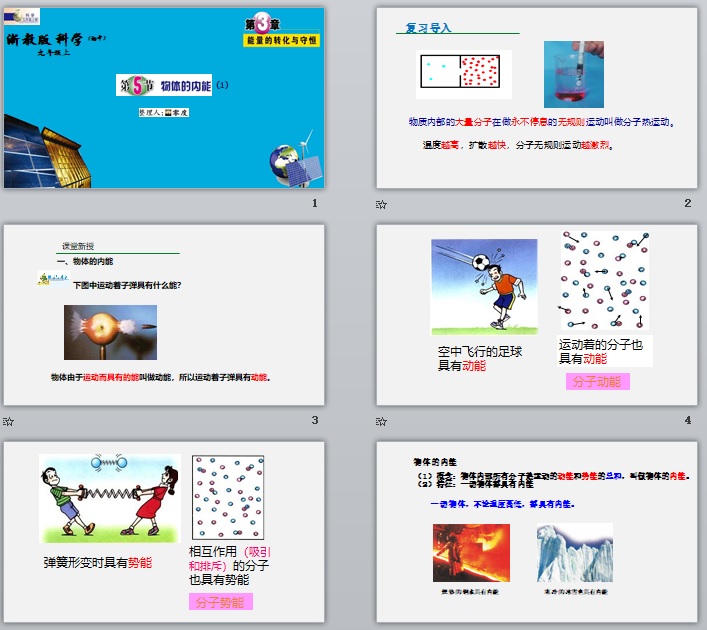Click the Earth and wind turbine image on slide 1
The width and height of the screenshot is (707, 630).
click(294, 162)
